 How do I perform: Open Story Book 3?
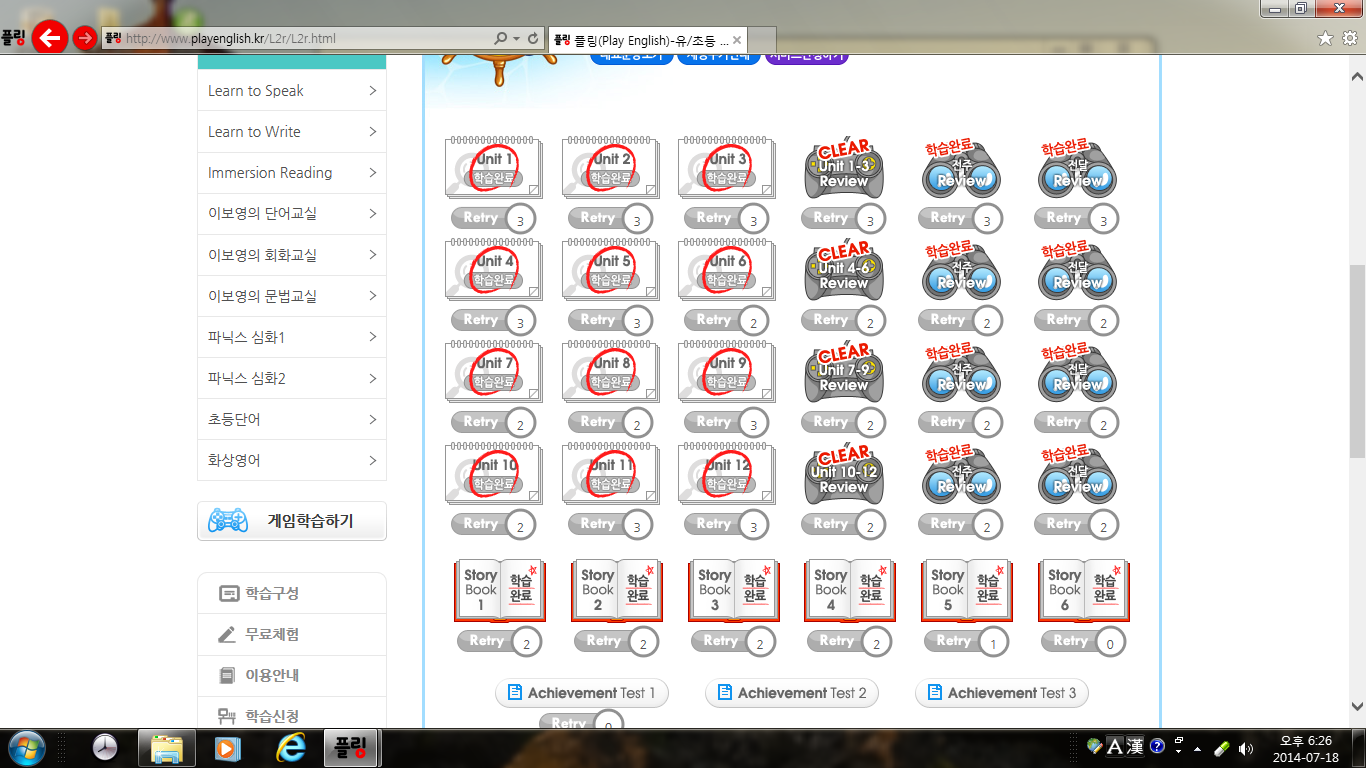(x=734, y=590)
